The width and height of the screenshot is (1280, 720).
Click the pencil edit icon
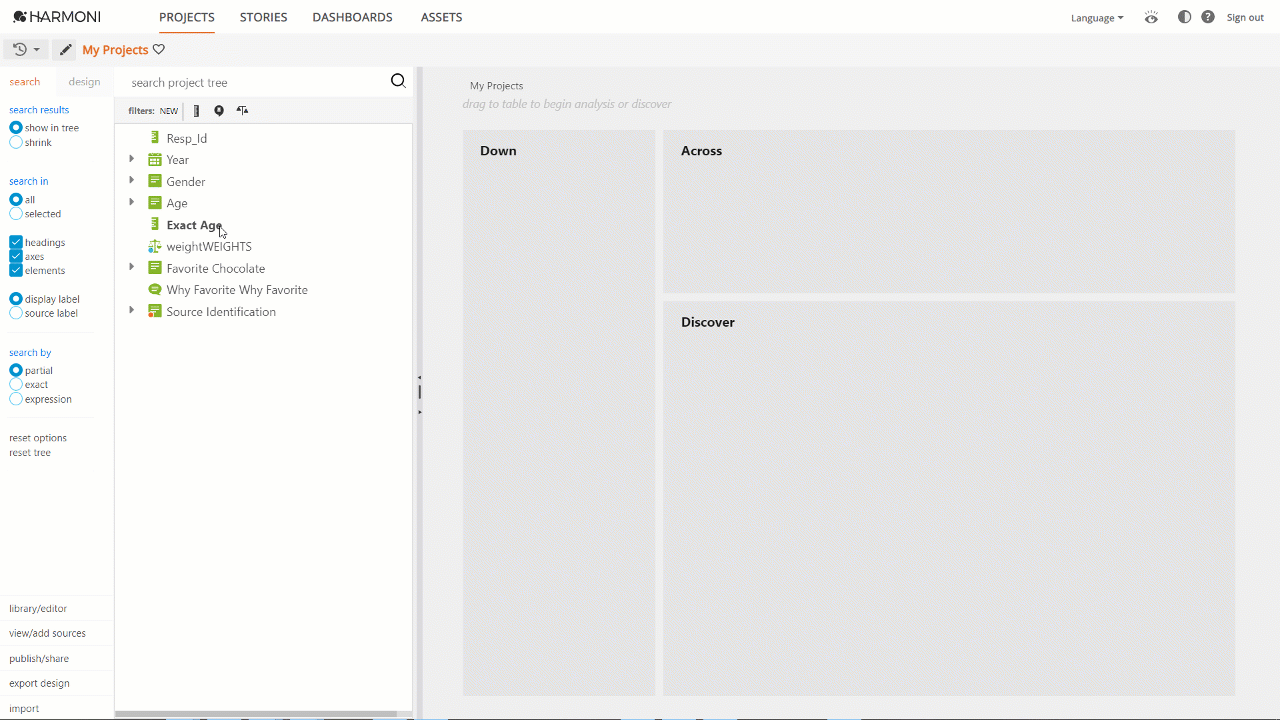(65, 49)
